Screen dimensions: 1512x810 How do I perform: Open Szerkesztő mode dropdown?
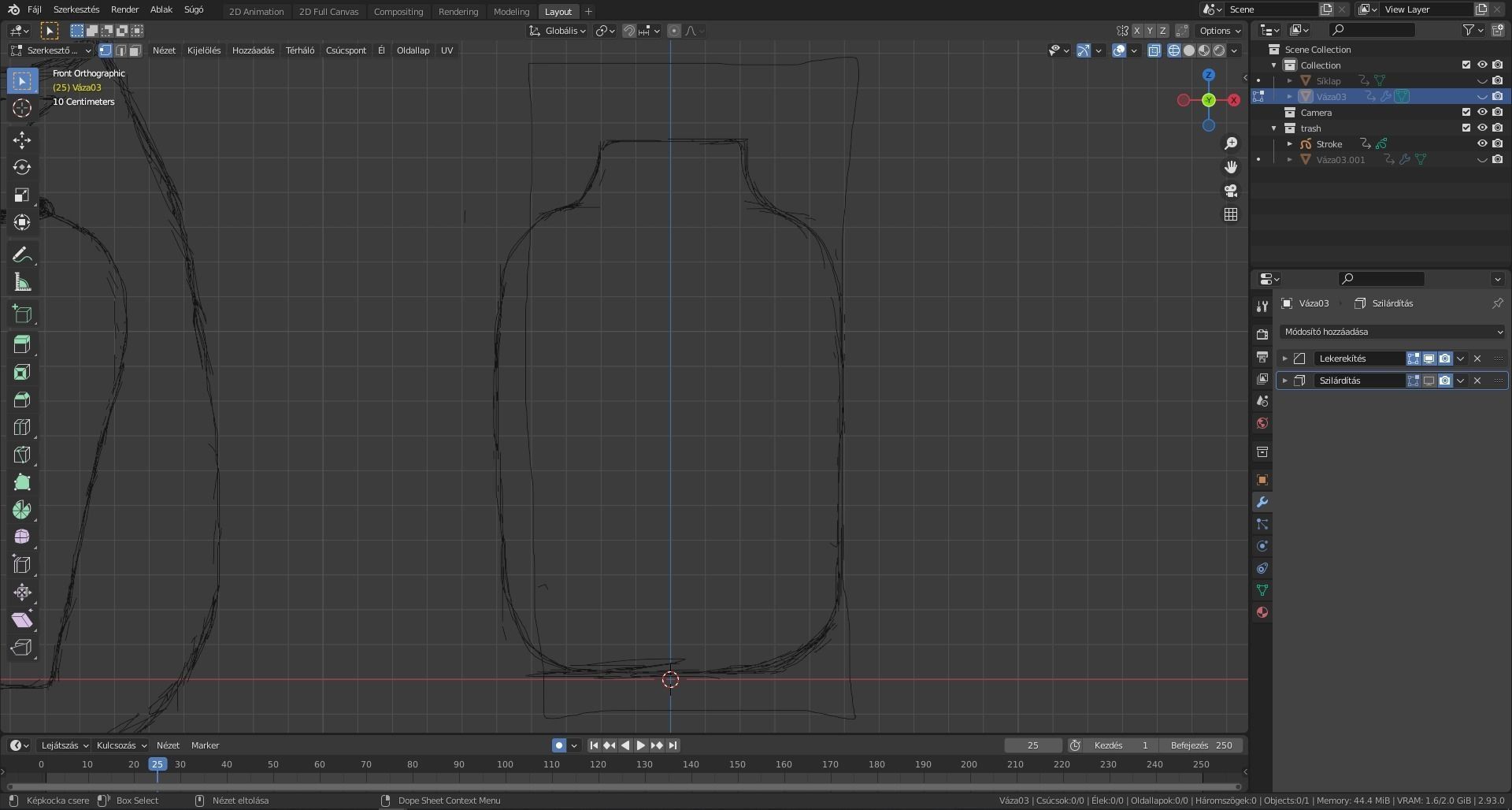click(51, 50)
